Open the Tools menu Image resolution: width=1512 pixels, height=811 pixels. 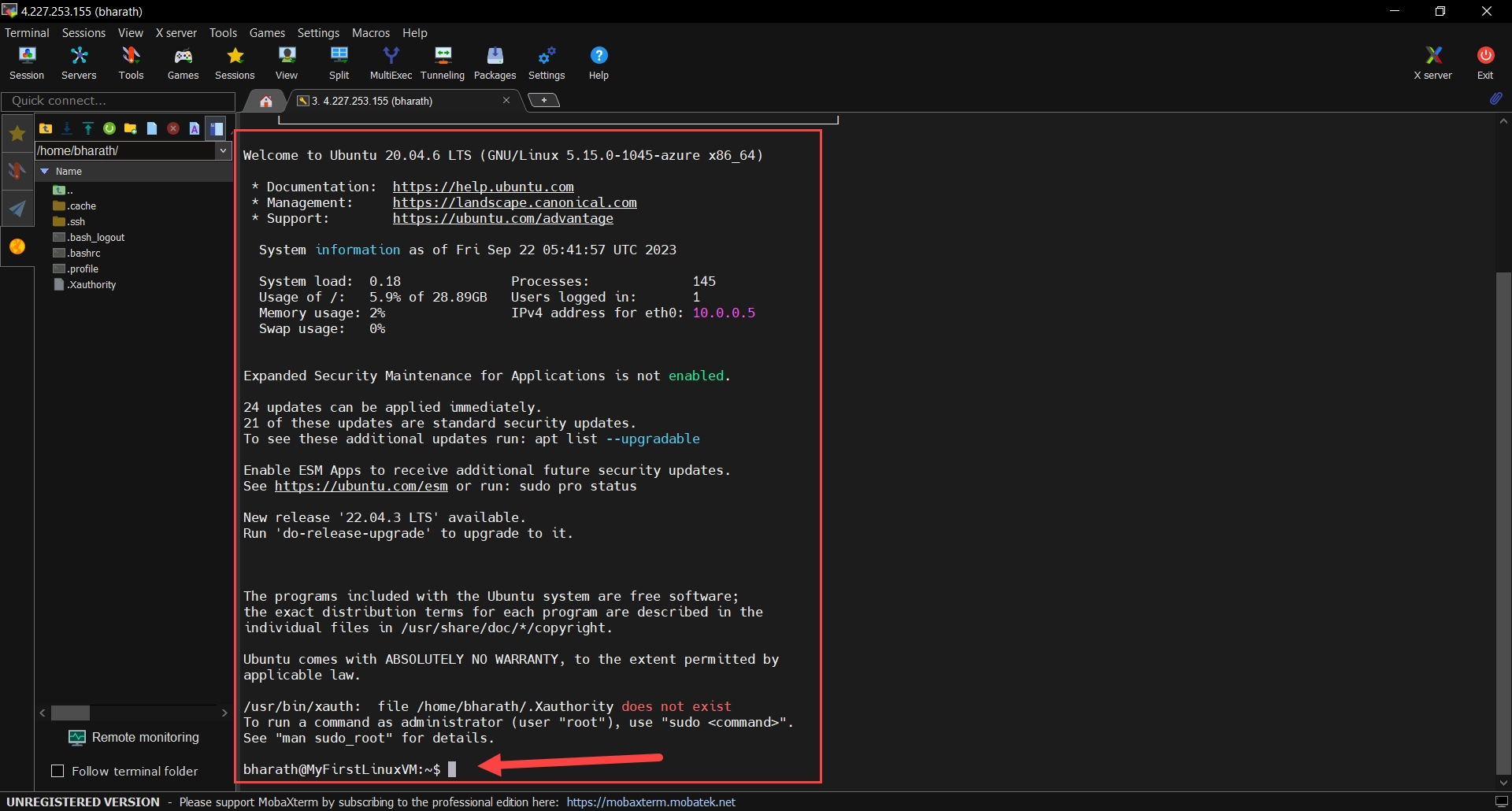(x=223, y=33)
